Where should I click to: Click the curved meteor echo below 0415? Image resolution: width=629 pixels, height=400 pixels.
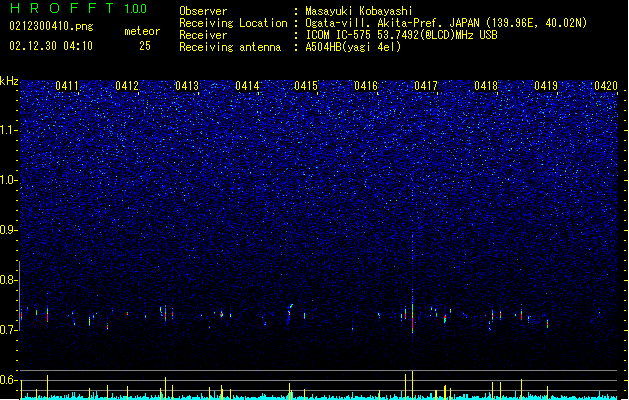pos(290,314)
